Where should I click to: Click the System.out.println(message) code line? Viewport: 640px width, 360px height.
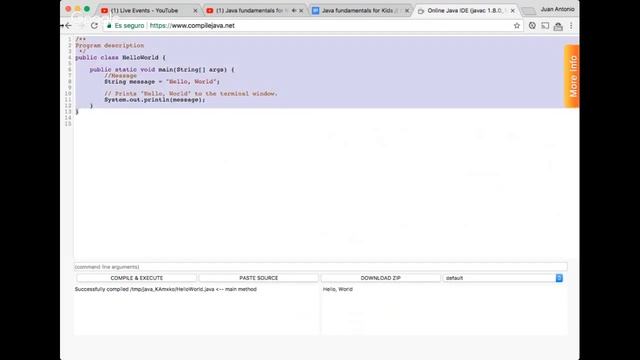click(155, 100)
